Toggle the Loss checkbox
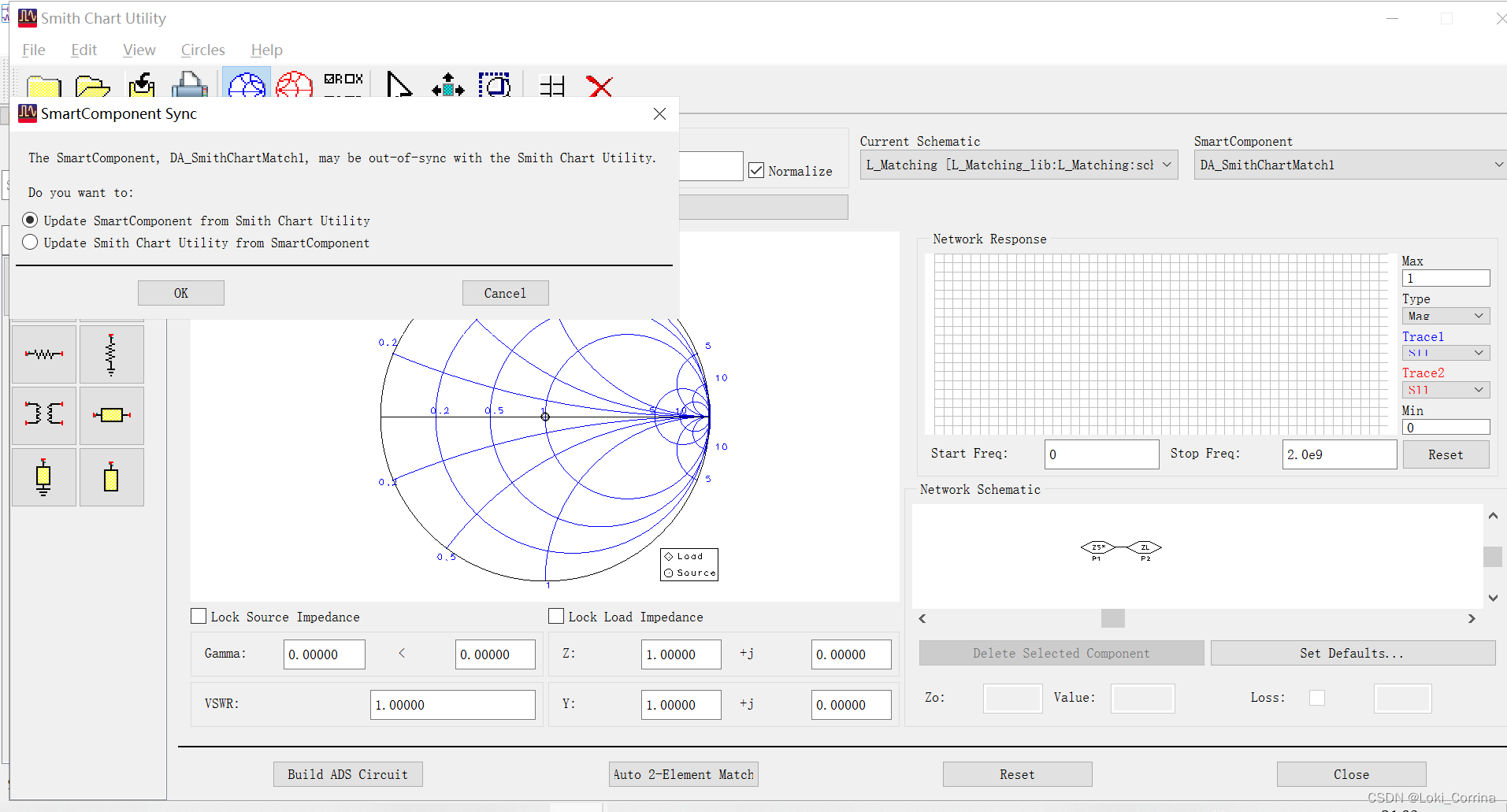1507x812 pixels. pyautogui.click(x=1317, y=698)
